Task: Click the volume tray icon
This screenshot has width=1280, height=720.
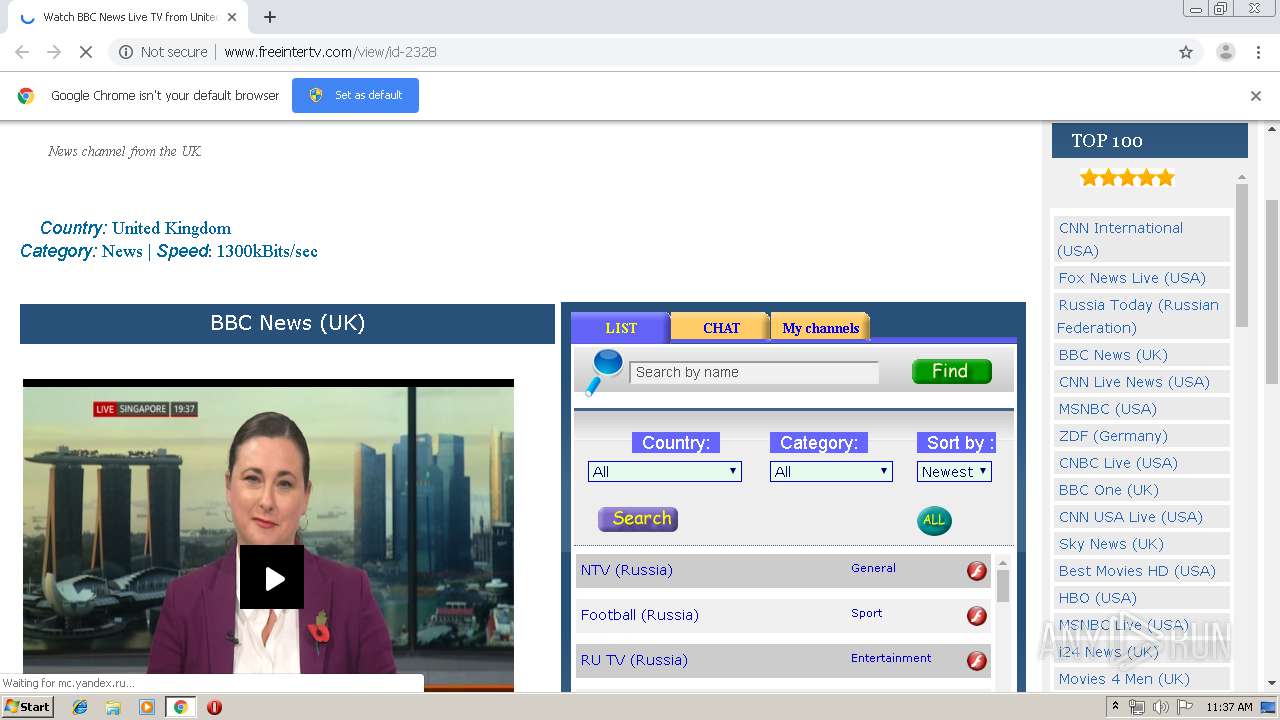Action: click(x=1160, y=707)
